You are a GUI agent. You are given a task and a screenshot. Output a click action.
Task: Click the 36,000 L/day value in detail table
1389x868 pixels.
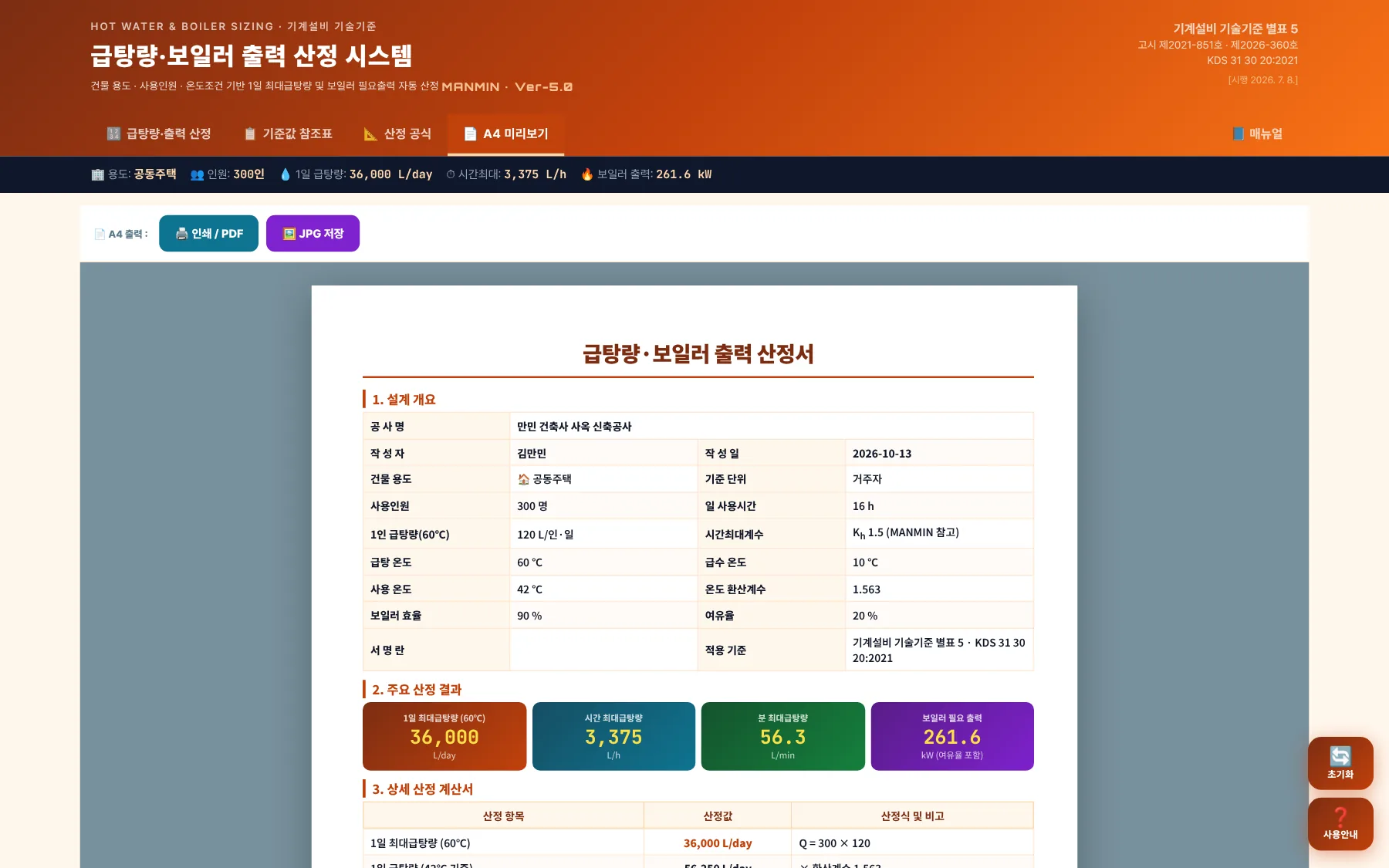coord(718,843)
